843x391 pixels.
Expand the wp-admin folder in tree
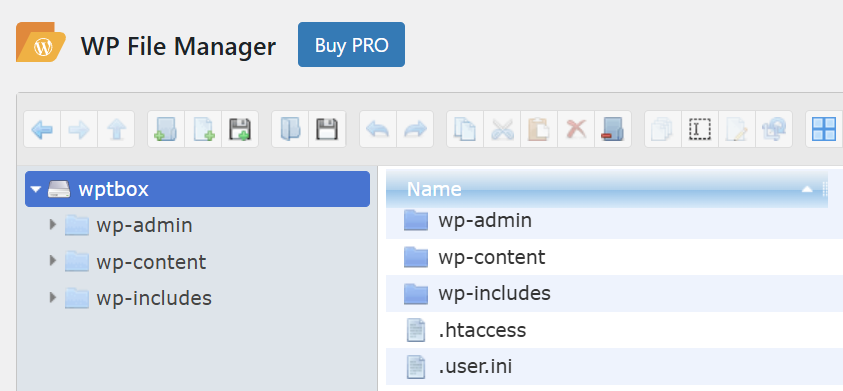tap(53, 224)
